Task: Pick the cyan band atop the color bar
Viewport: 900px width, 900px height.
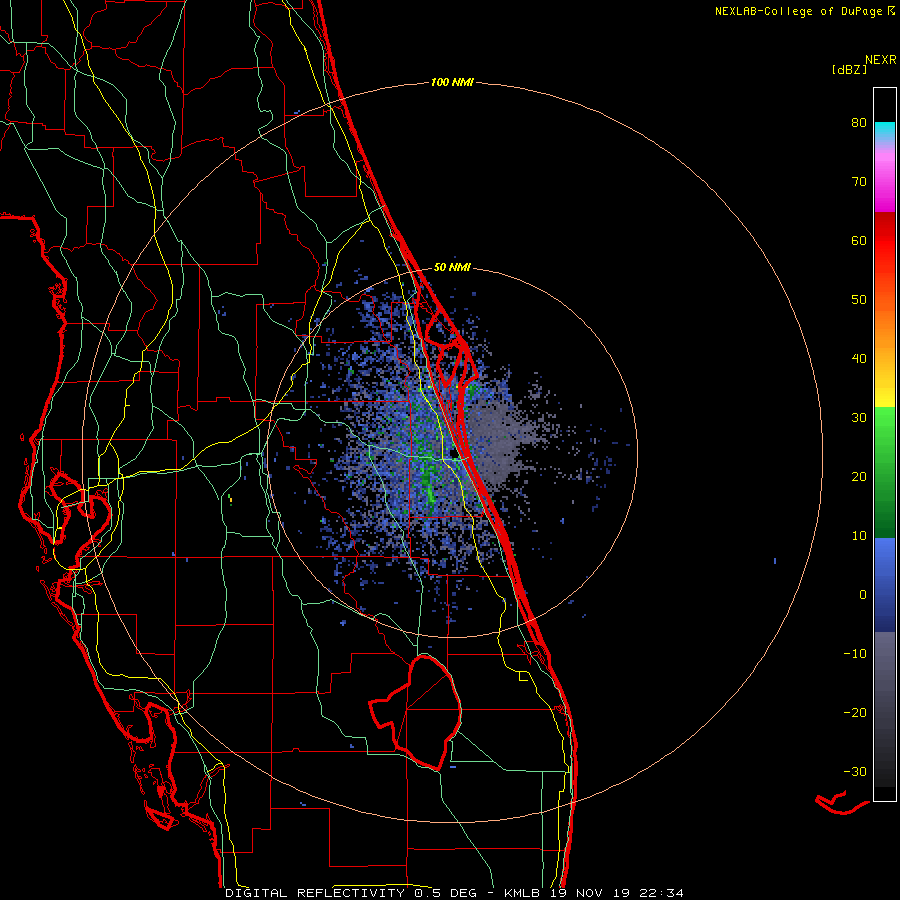Action: click(885, 131)
